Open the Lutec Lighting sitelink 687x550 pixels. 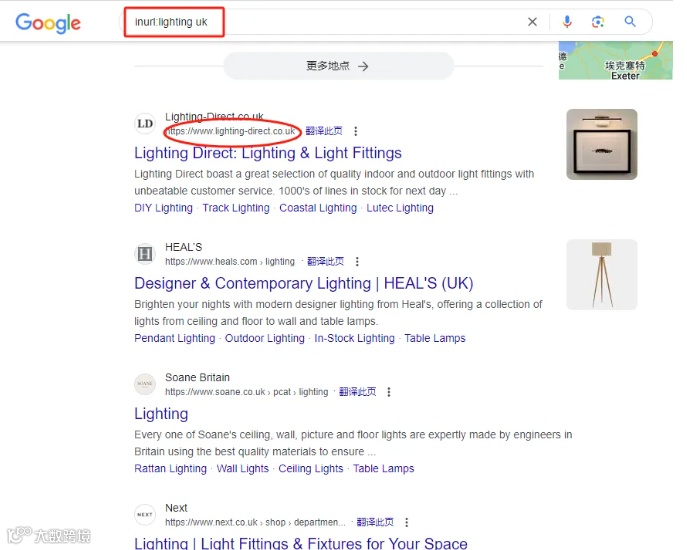(x=400, y=208)
